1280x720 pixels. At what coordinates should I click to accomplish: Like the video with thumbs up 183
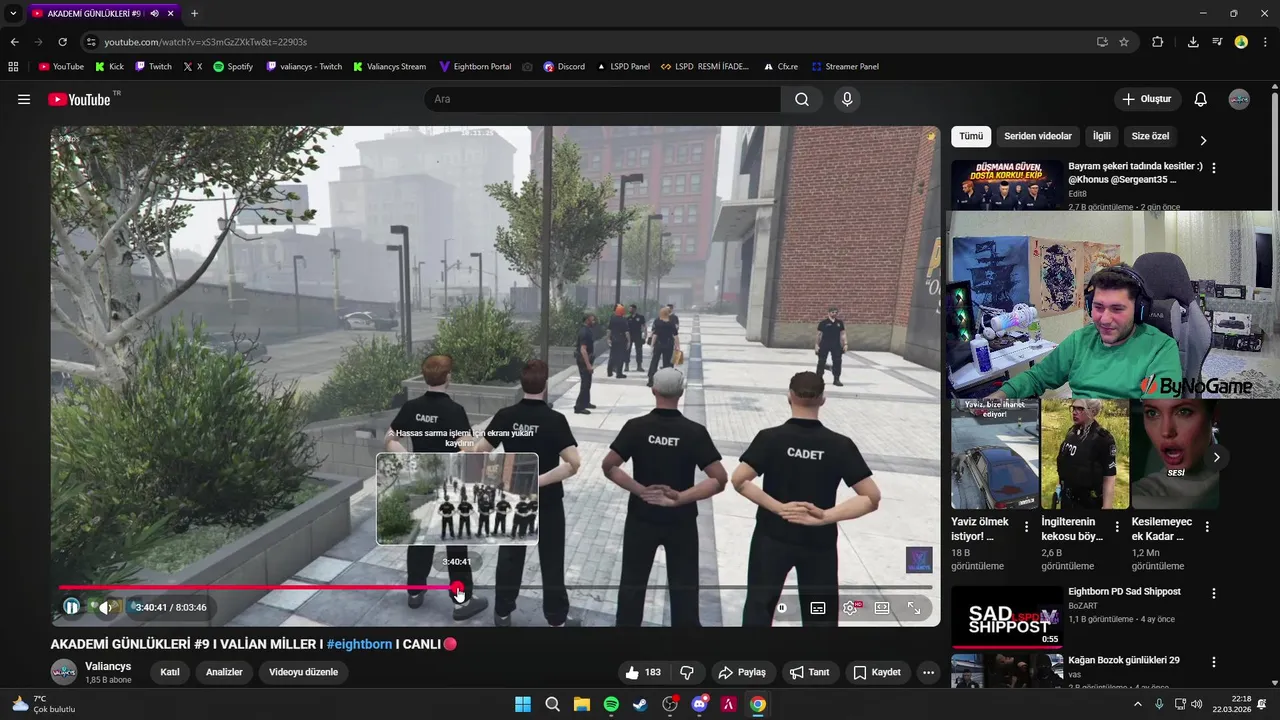click(x=642, y=672)
